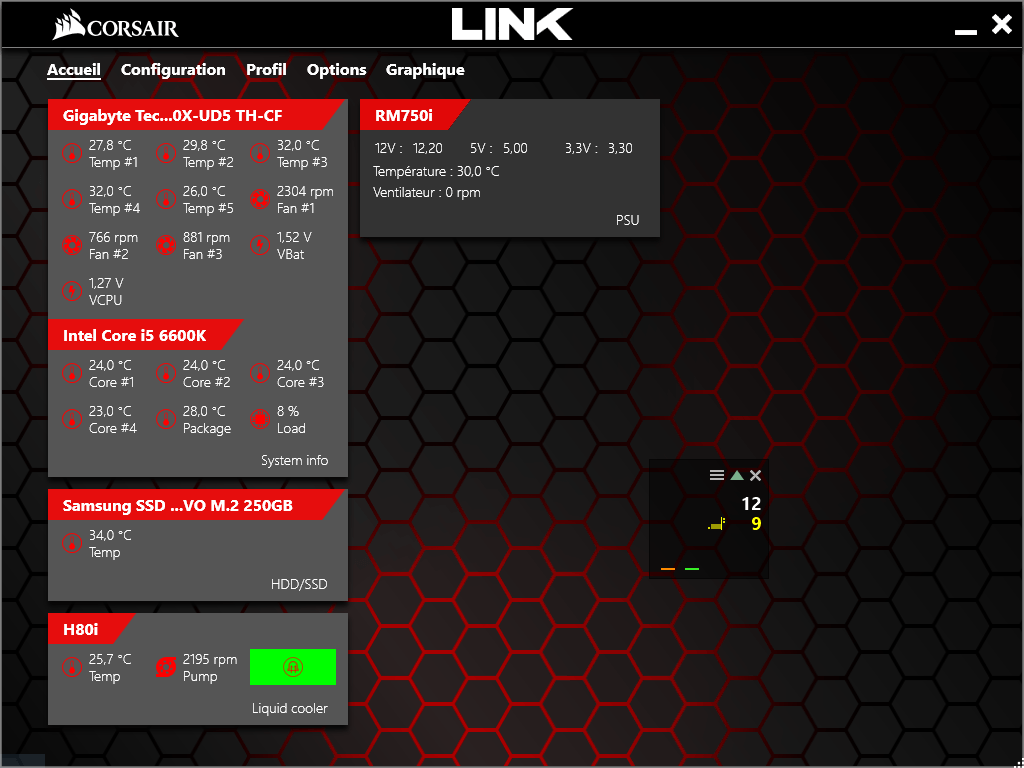Select the Core #1 temperature icon

pyautogui.click(x=71, y=374)
